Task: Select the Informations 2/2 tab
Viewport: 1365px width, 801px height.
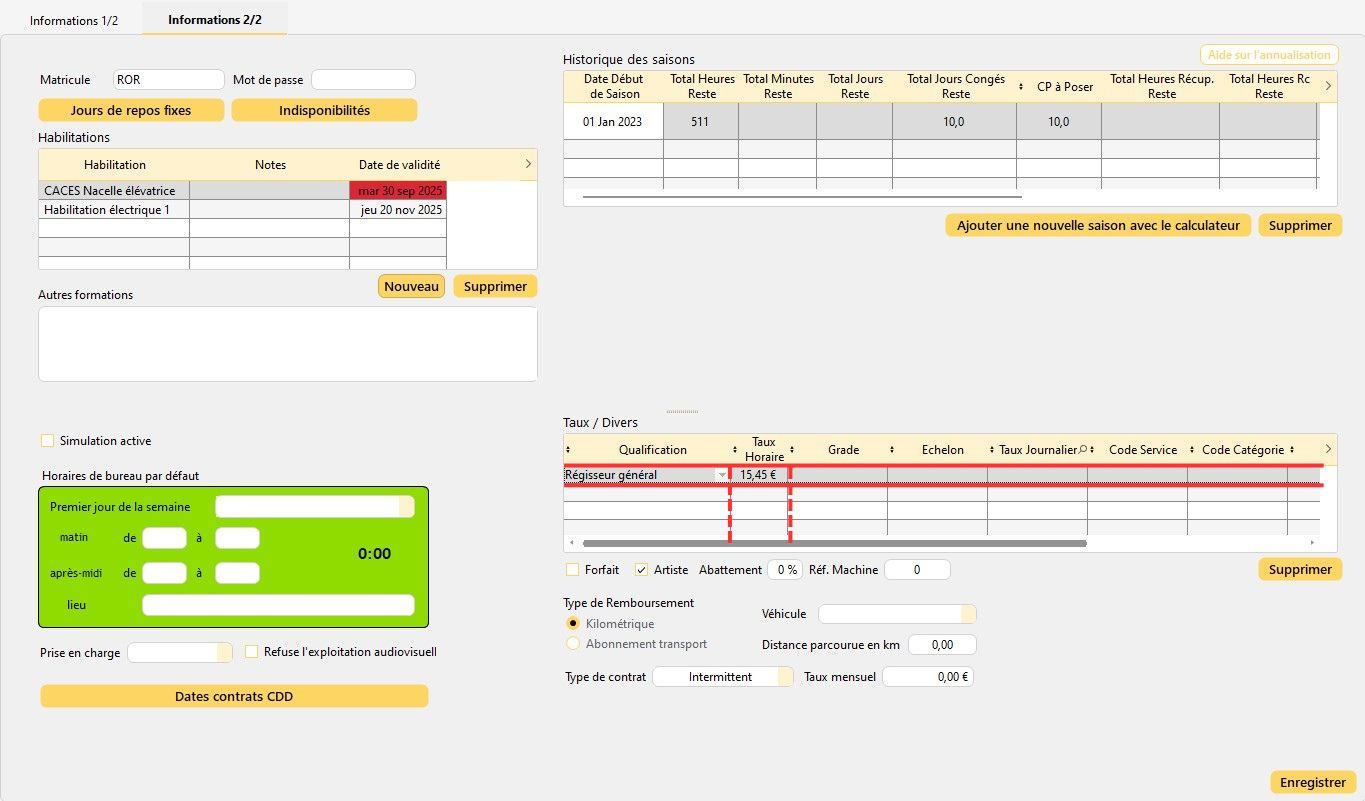Action: pyautogui.click(x=215, y=20)
